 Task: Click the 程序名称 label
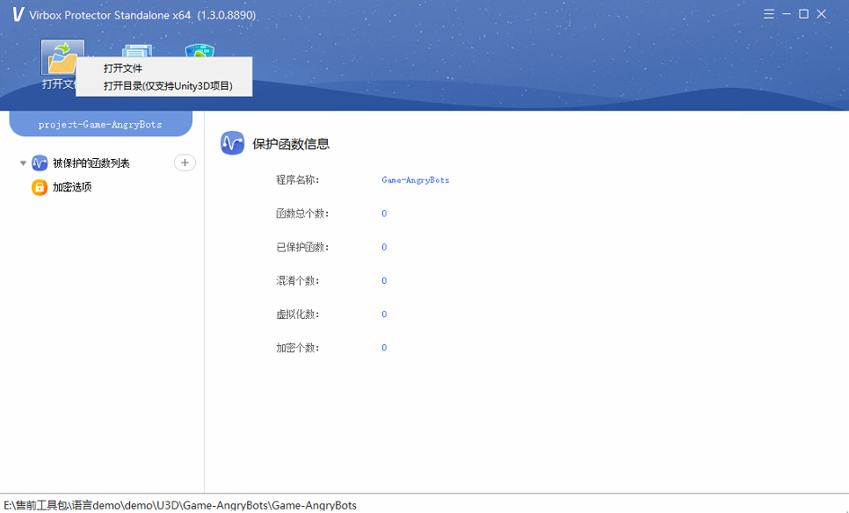coord(298,180)
